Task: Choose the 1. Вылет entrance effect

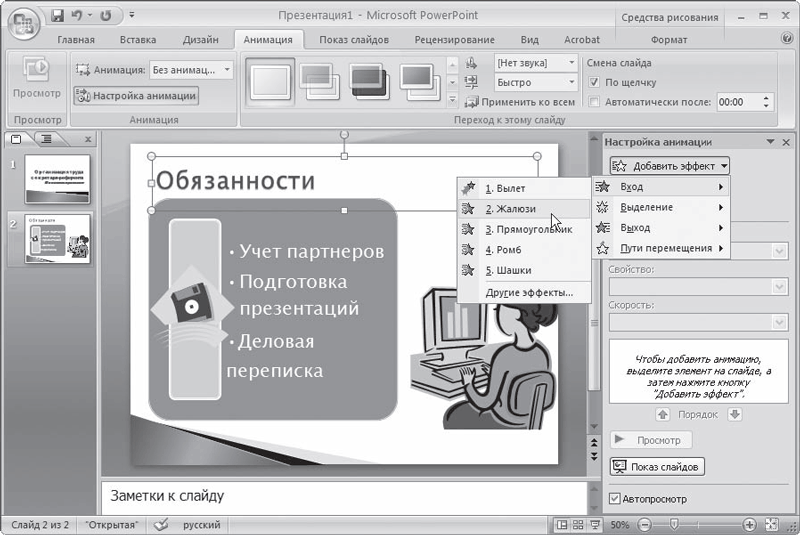Action: [x=523, y=188]
